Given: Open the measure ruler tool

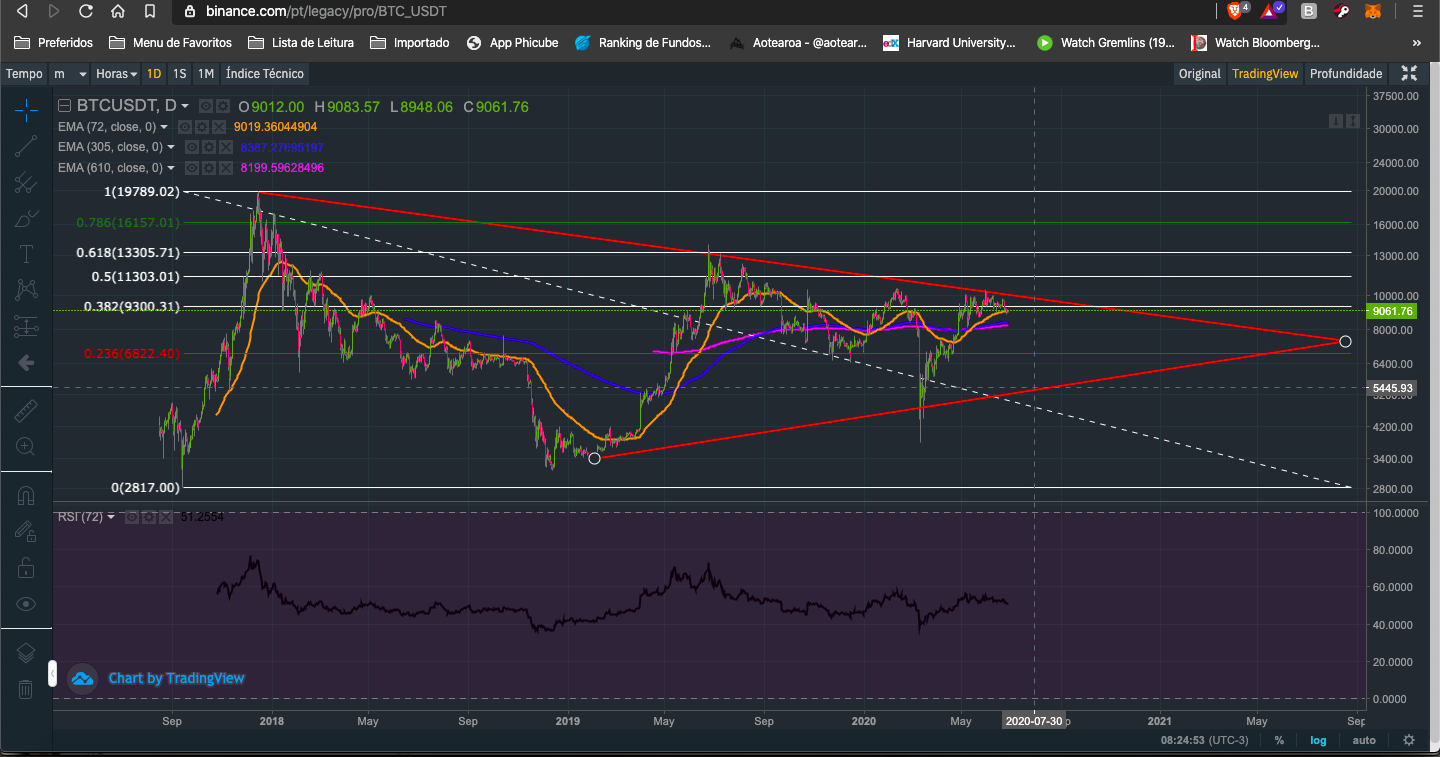Looking at the screenshot, I should [x=26, y=410].
